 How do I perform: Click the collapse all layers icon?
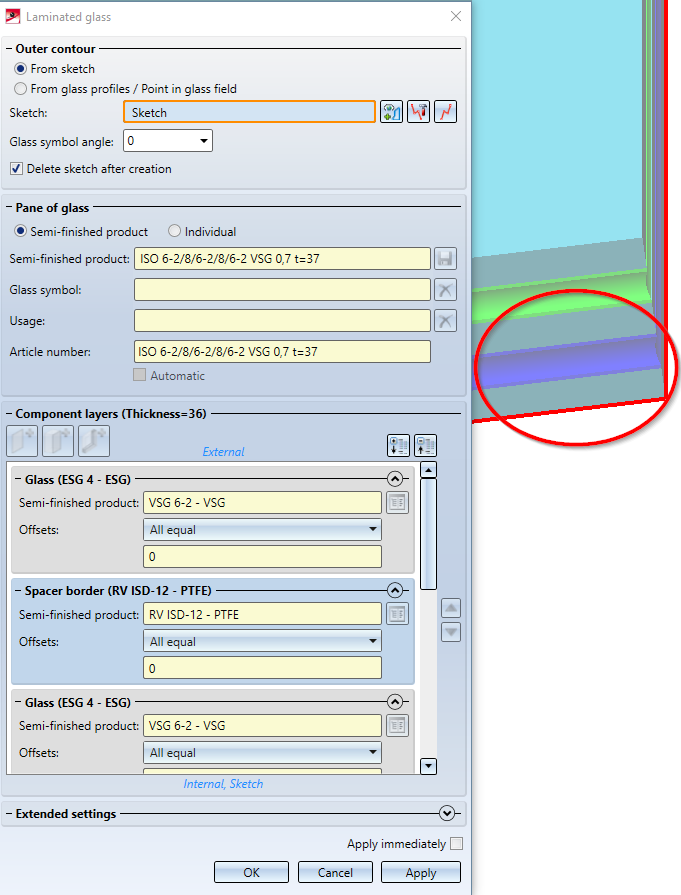click(x=425, y=445)
